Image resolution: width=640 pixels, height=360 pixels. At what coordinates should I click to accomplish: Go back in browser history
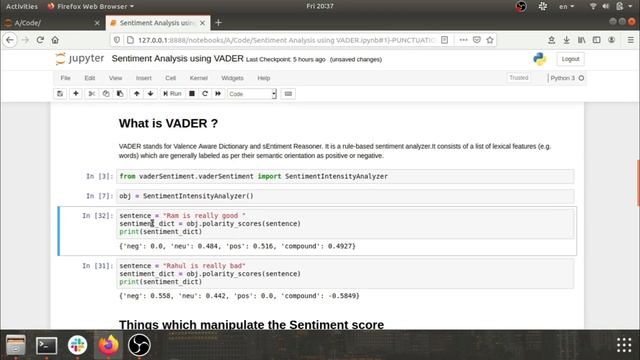[10, 40]
